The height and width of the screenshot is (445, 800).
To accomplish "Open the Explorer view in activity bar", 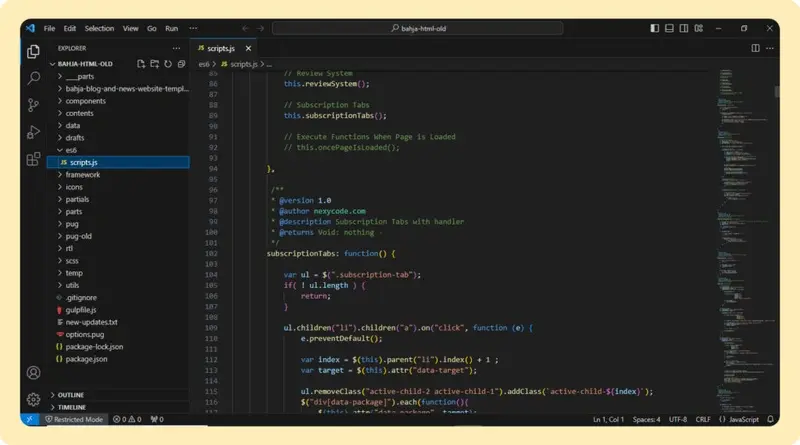I will pyautogui.click(x=33, y=52).
